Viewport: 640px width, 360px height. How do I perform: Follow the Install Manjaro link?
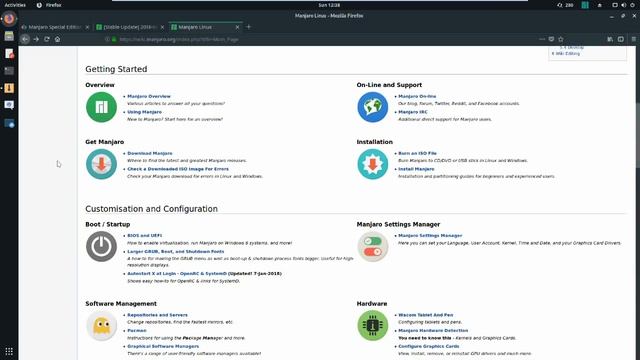416,169
